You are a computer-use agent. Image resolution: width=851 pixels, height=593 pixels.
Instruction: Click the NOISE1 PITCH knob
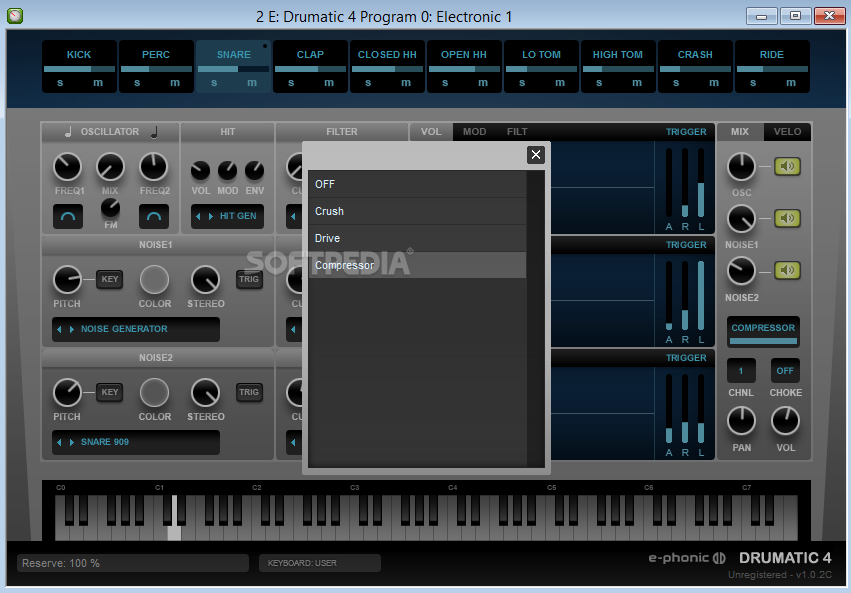67,279
